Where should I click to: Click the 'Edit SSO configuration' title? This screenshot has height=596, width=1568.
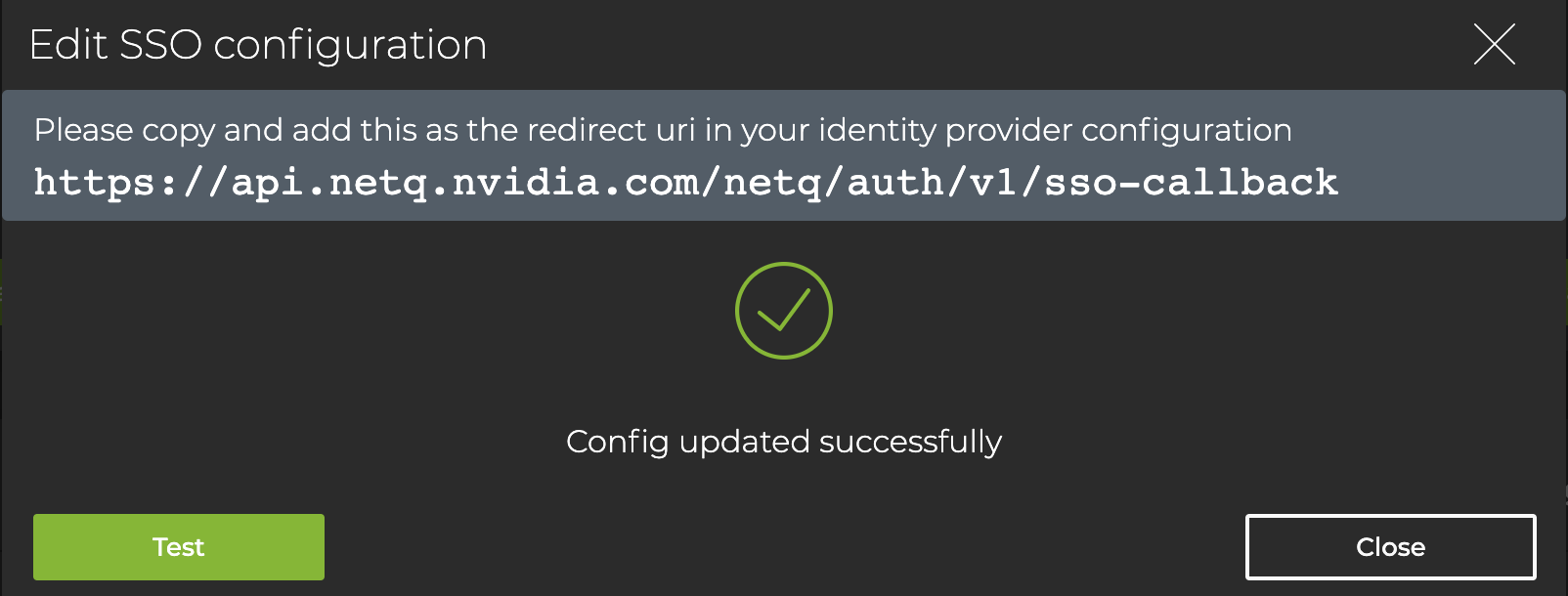tap(258, 45)
